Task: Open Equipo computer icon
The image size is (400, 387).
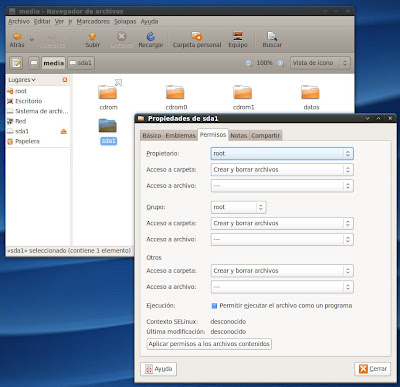Action: (238, 36)
